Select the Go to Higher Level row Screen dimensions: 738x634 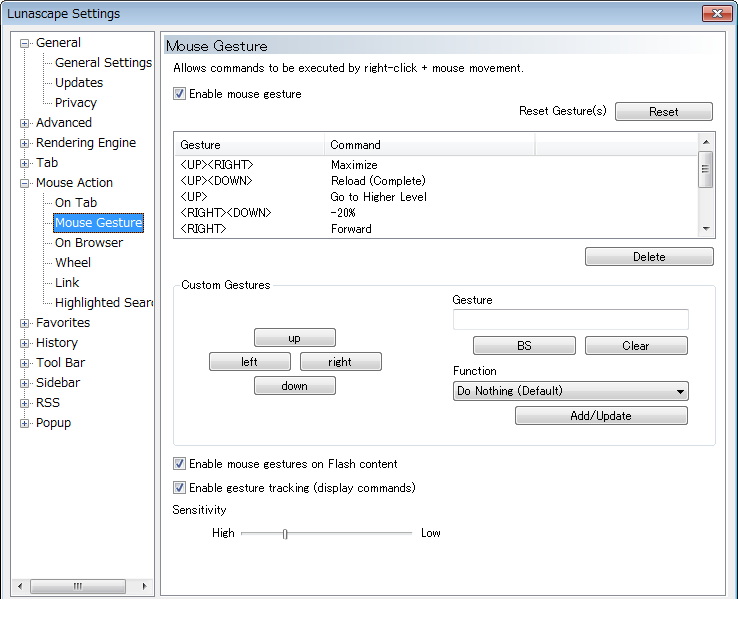(x=435, y=197)
